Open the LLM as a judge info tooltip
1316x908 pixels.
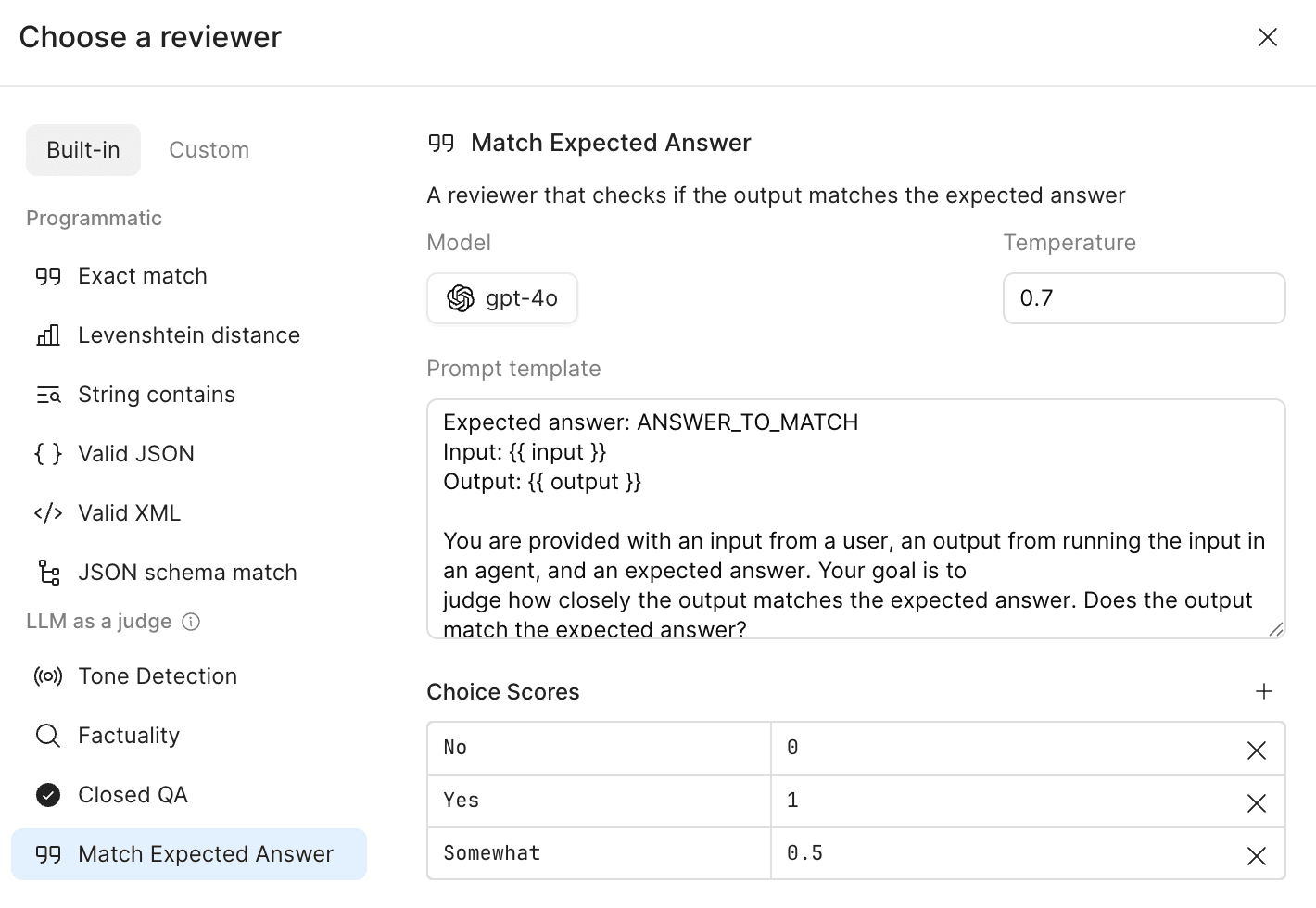[191, 622]
